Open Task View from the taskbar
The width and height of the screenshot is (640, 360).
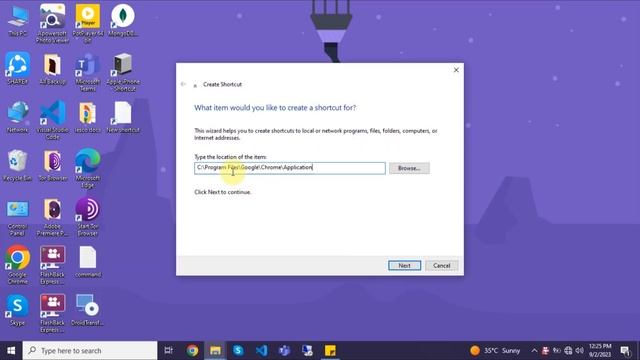[168, 350]
